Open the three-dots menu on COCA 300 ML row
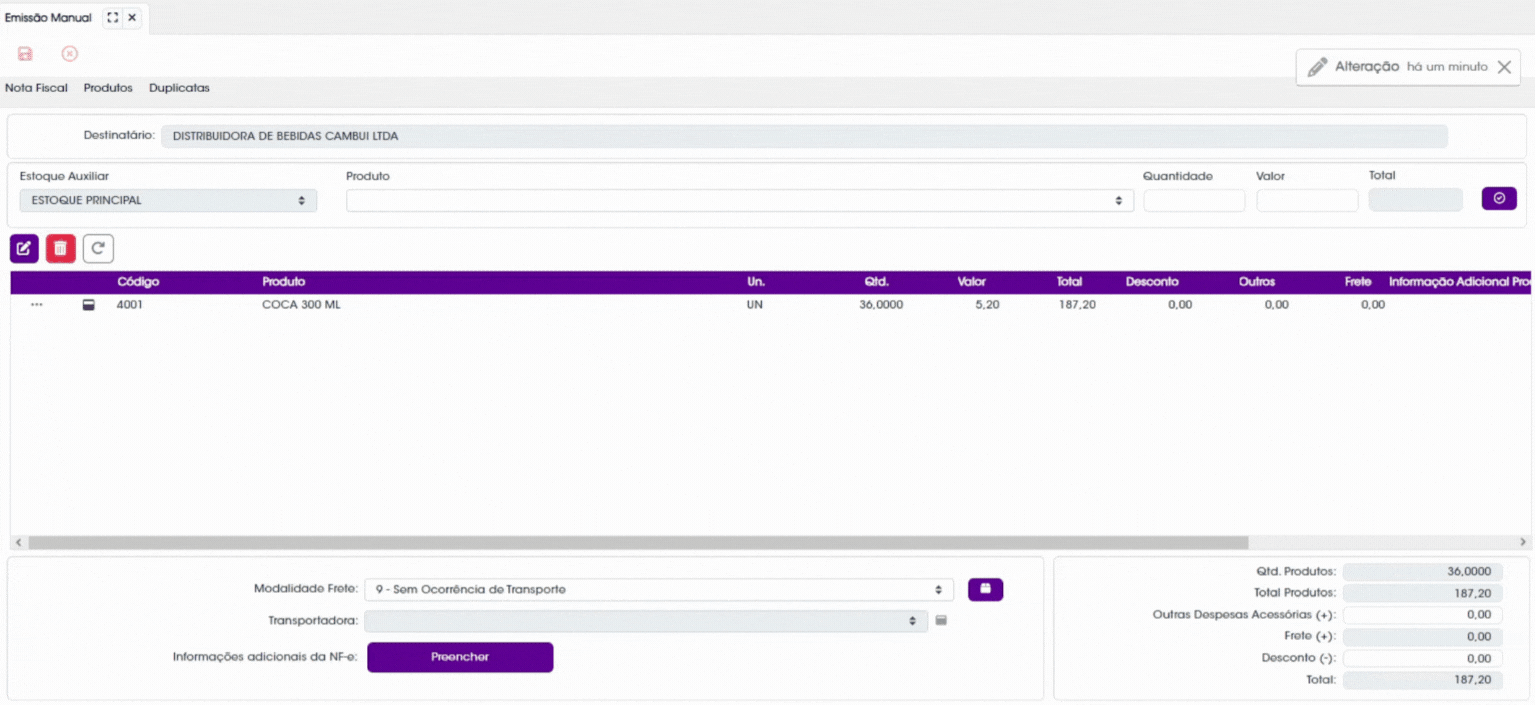 [37, 305]
